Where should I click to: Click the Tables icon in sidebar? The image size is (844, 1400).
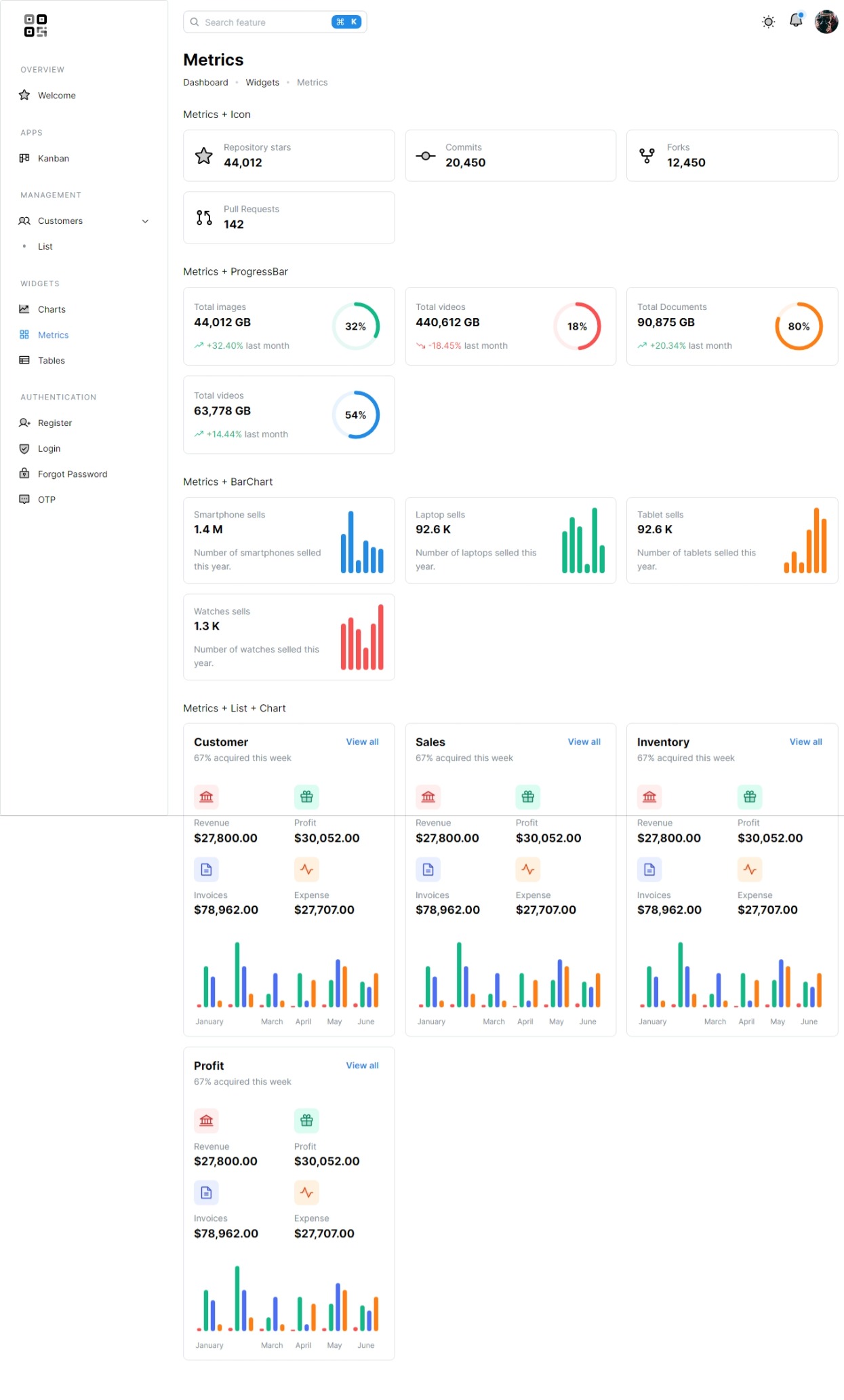click(x=24, y=360)
